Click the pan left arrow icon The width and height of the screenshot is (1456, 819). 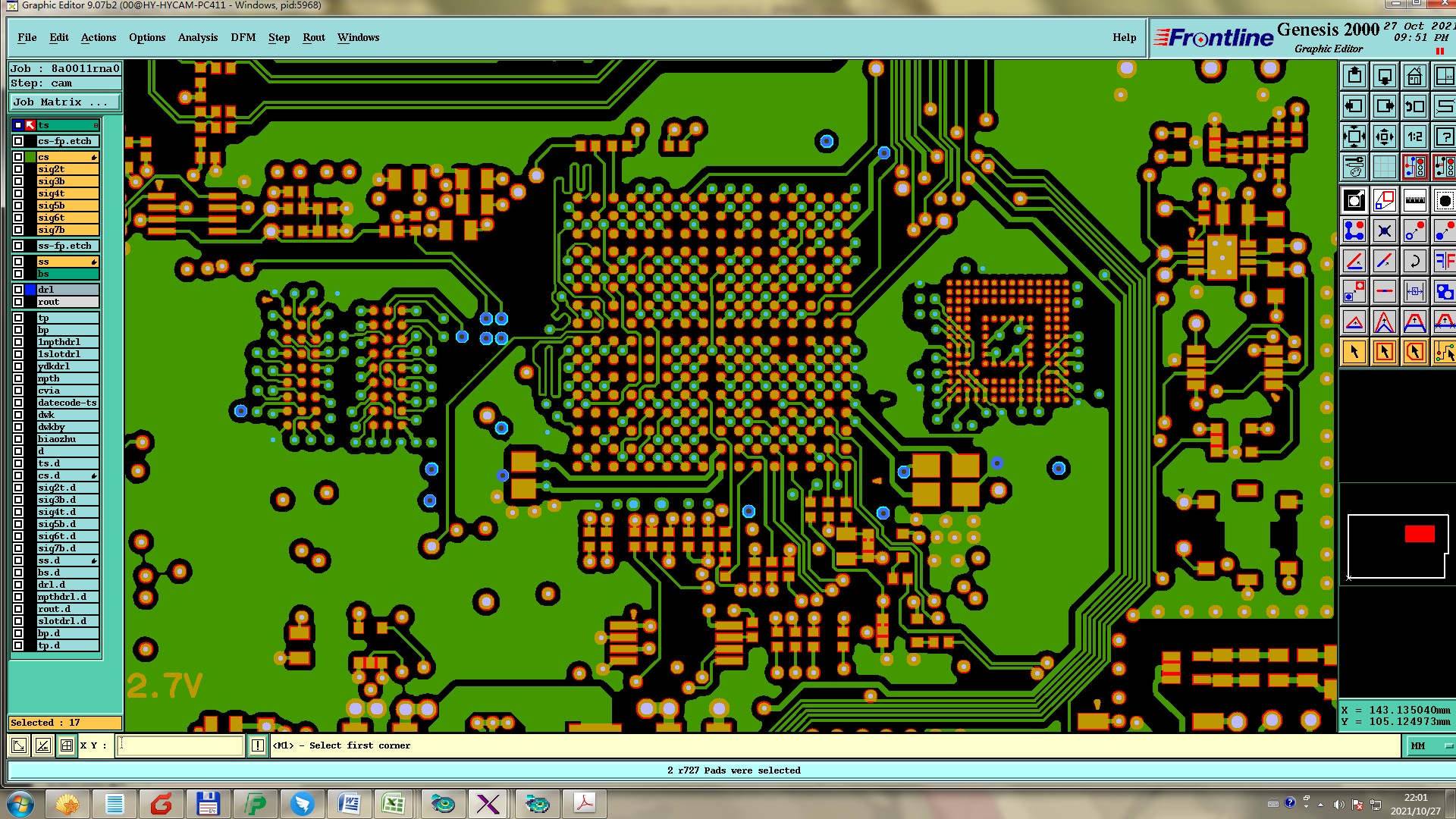click(1354, 107)
